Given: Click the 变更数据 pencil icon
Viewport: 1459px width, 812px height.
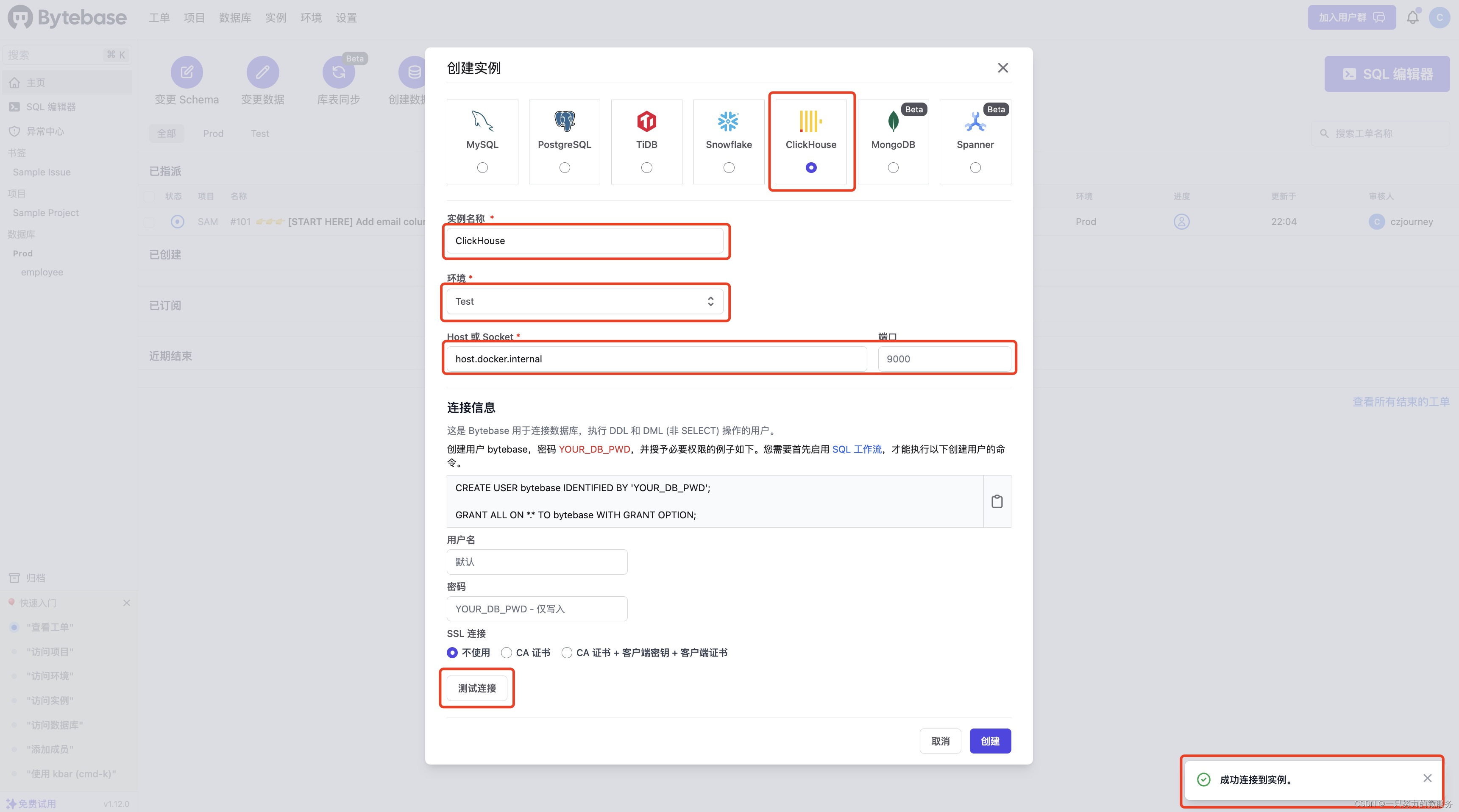Looking at the screenshot, I should pos(263,72).
